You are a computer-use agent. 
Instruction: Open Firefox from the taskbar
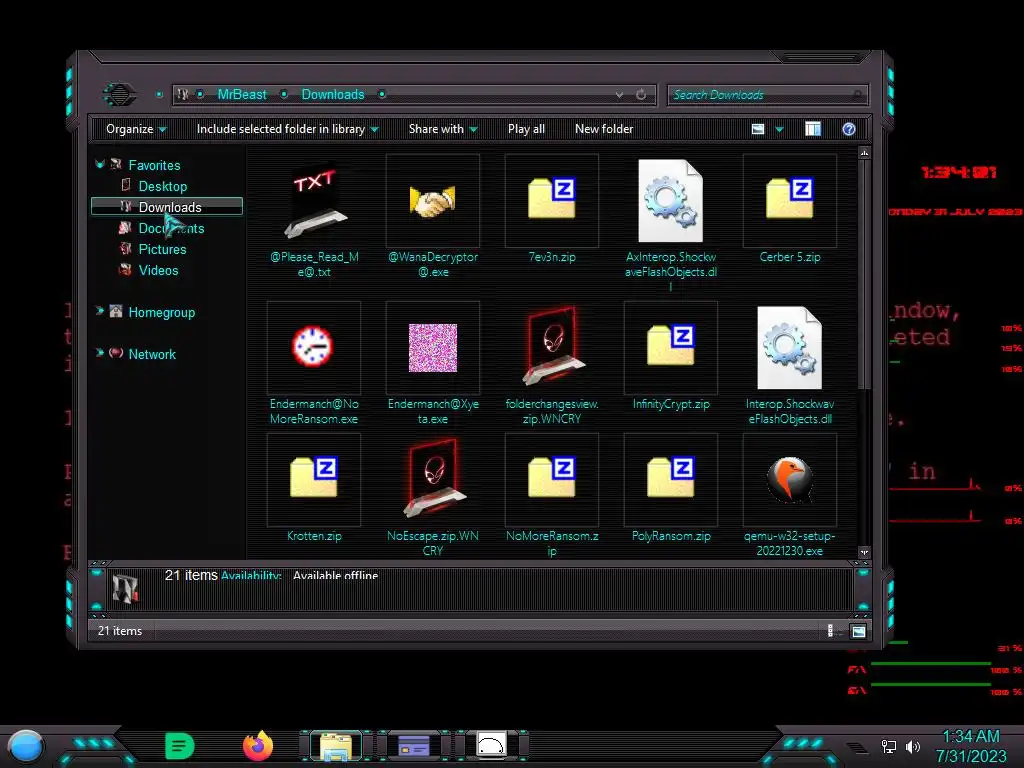click(258, 746)
